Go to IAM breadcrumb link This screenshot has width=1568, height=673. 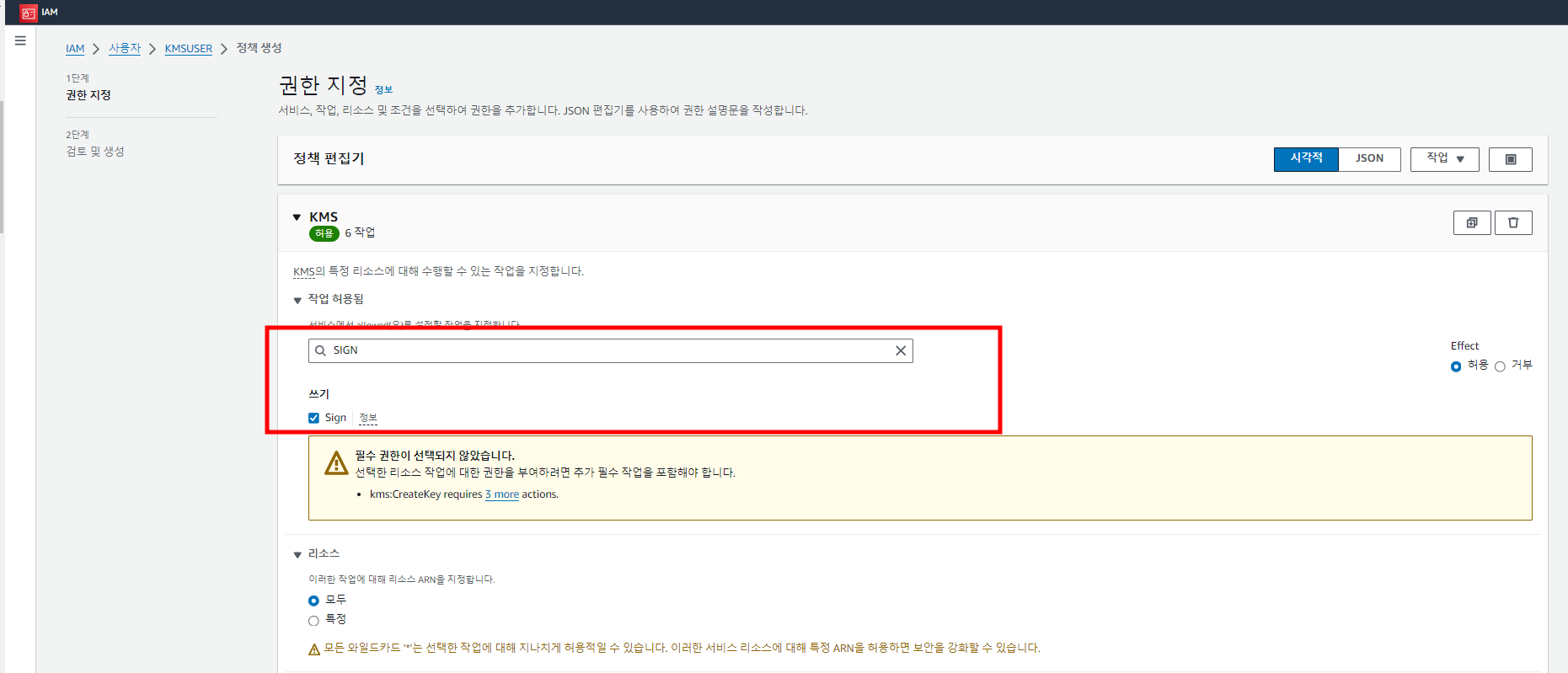pos(75,49)
